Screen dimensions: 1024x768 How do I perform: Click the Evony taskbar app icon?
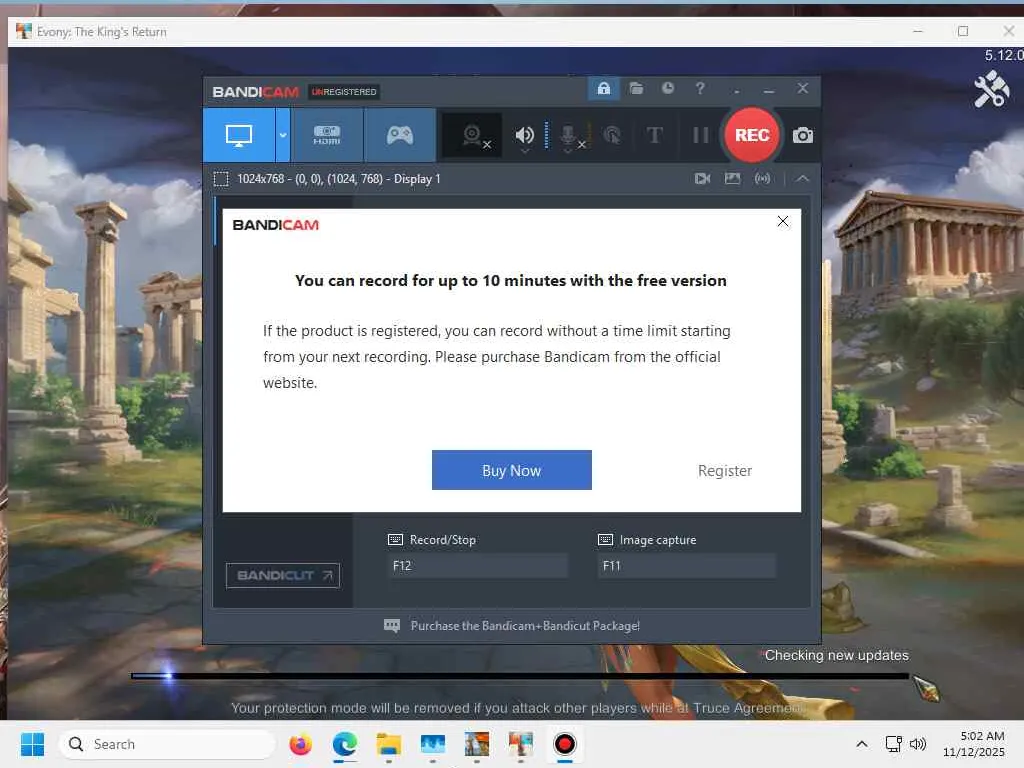520,744
